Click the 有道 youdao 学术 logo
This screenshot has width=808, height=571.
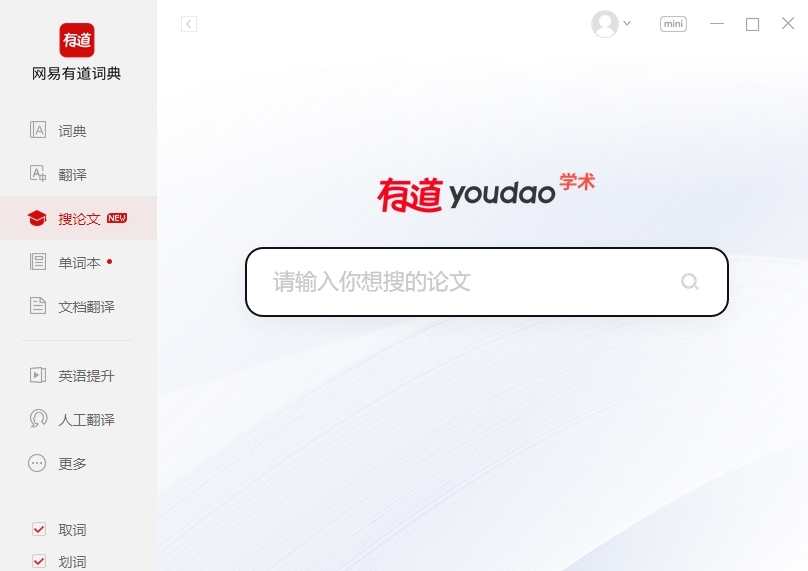pyautogui.click(x=486, y=192)
